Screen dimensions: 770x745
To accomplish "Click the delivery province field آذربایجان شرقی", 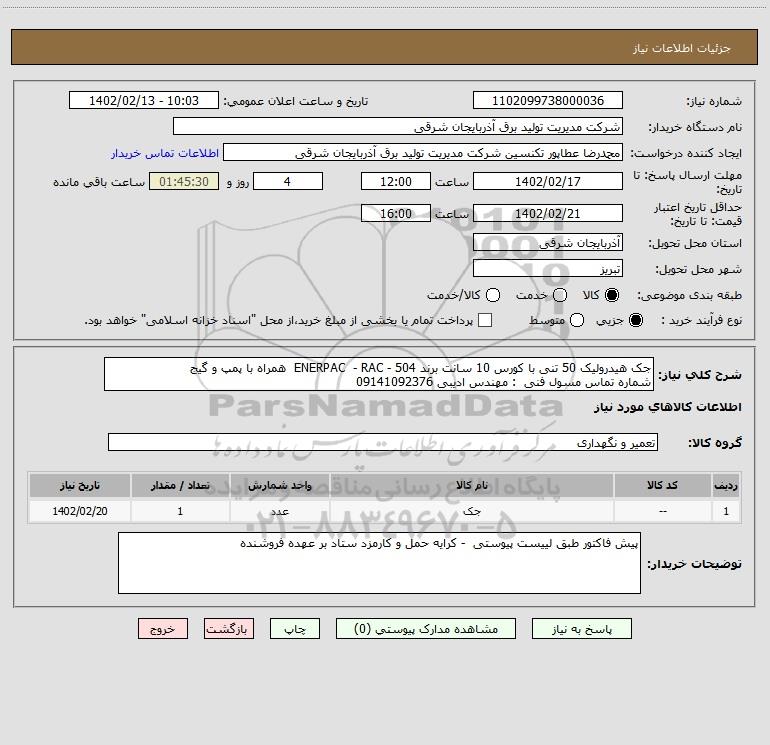I will pyautogui.click(x=548, y=243).
